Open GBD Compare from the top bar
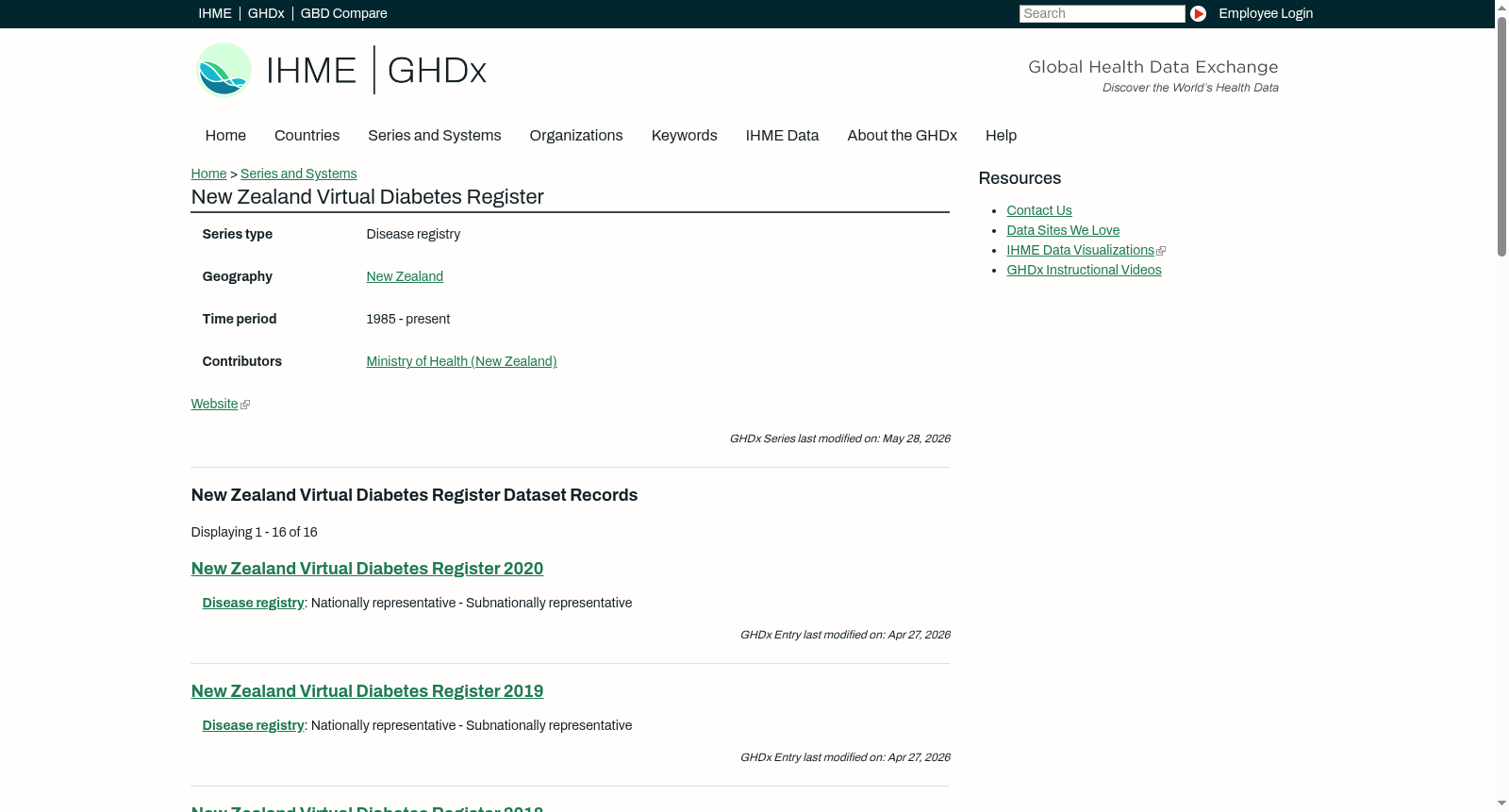This screenshot has width=1509, height=812. [343, 13]
